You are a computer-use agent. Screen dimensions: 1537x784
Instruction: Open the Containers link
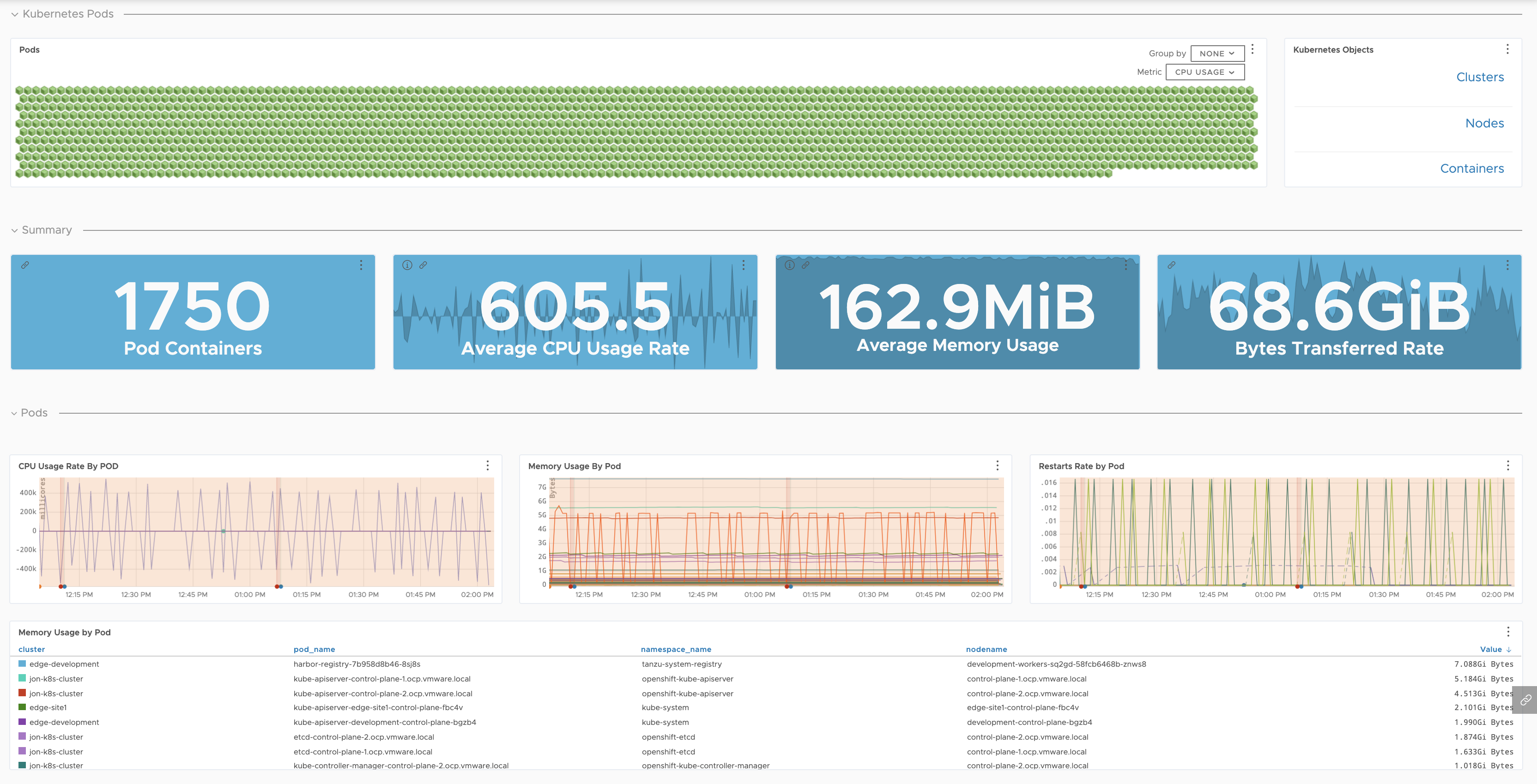1472,169
